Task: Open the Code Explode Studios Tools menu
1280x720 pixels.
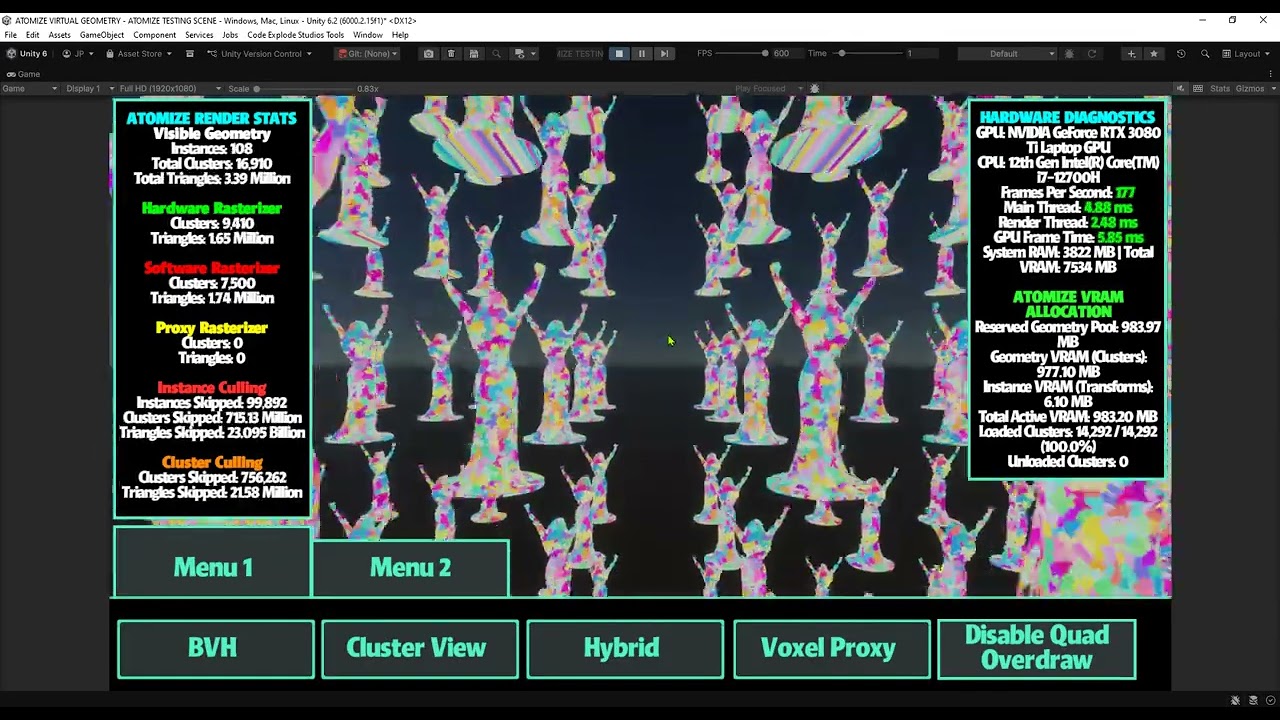Action: (295, 35)
